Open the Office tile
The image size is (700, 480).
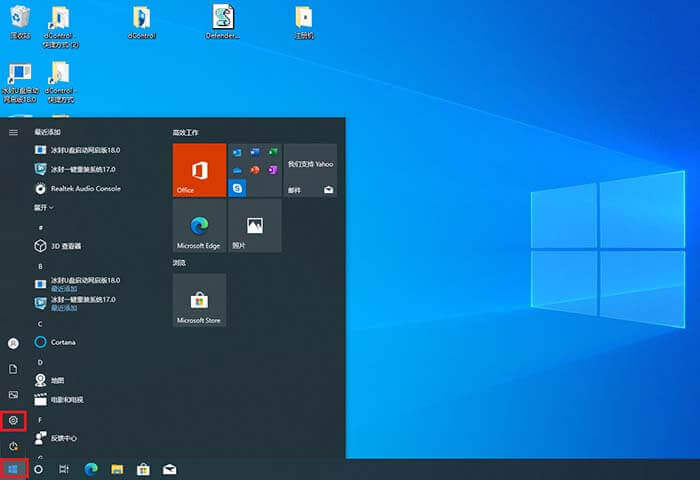pyautogui.click(x=199, y=170)
